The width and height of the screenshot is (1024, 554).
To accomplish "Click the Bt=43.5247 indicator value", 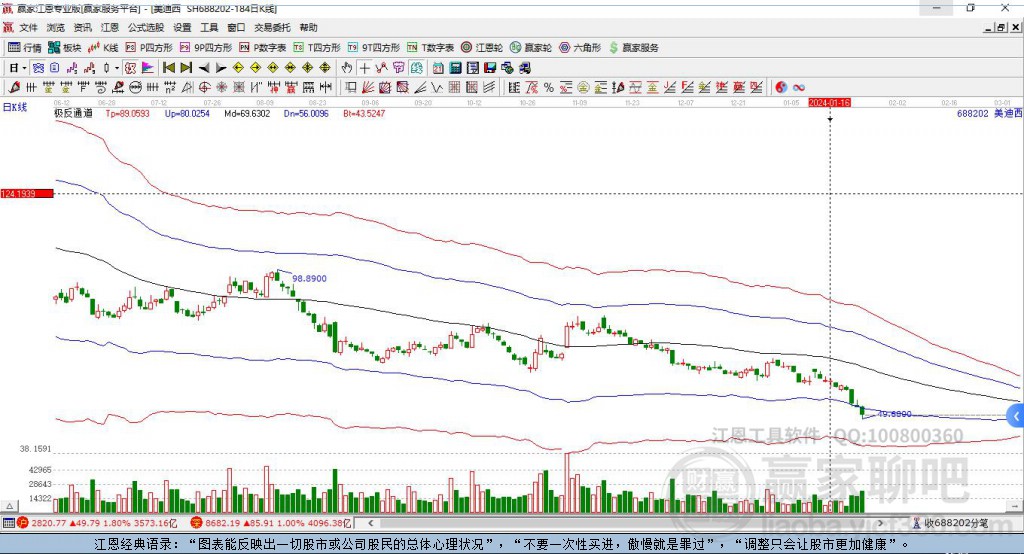I will click(364, 114).
